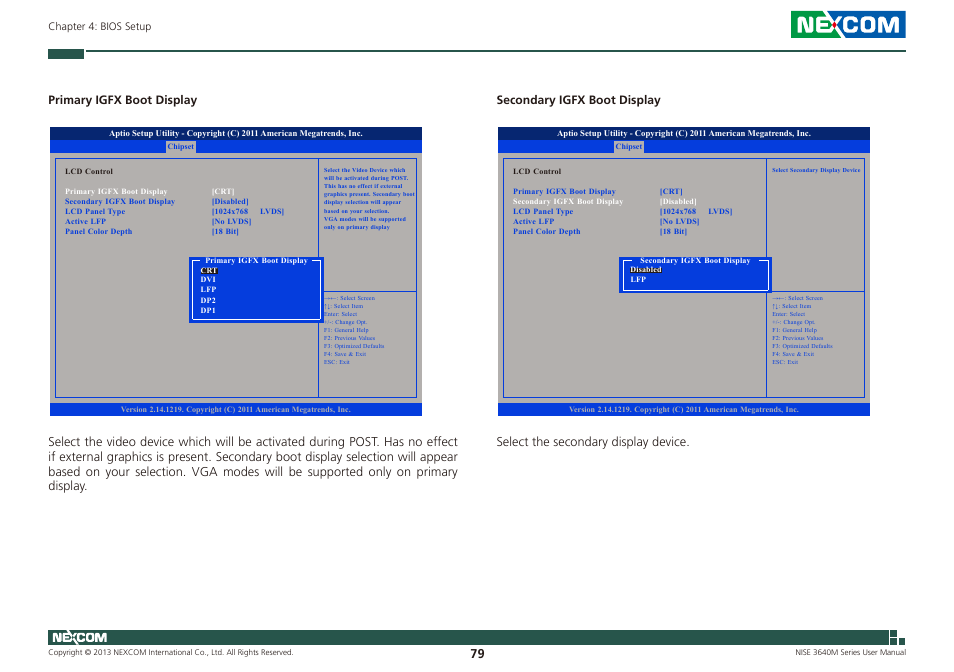Image resolution: width=954 pixels, height=672 pixels.
Task: Select Active LFP item in right BIOS screen
Action: point(533,221)
